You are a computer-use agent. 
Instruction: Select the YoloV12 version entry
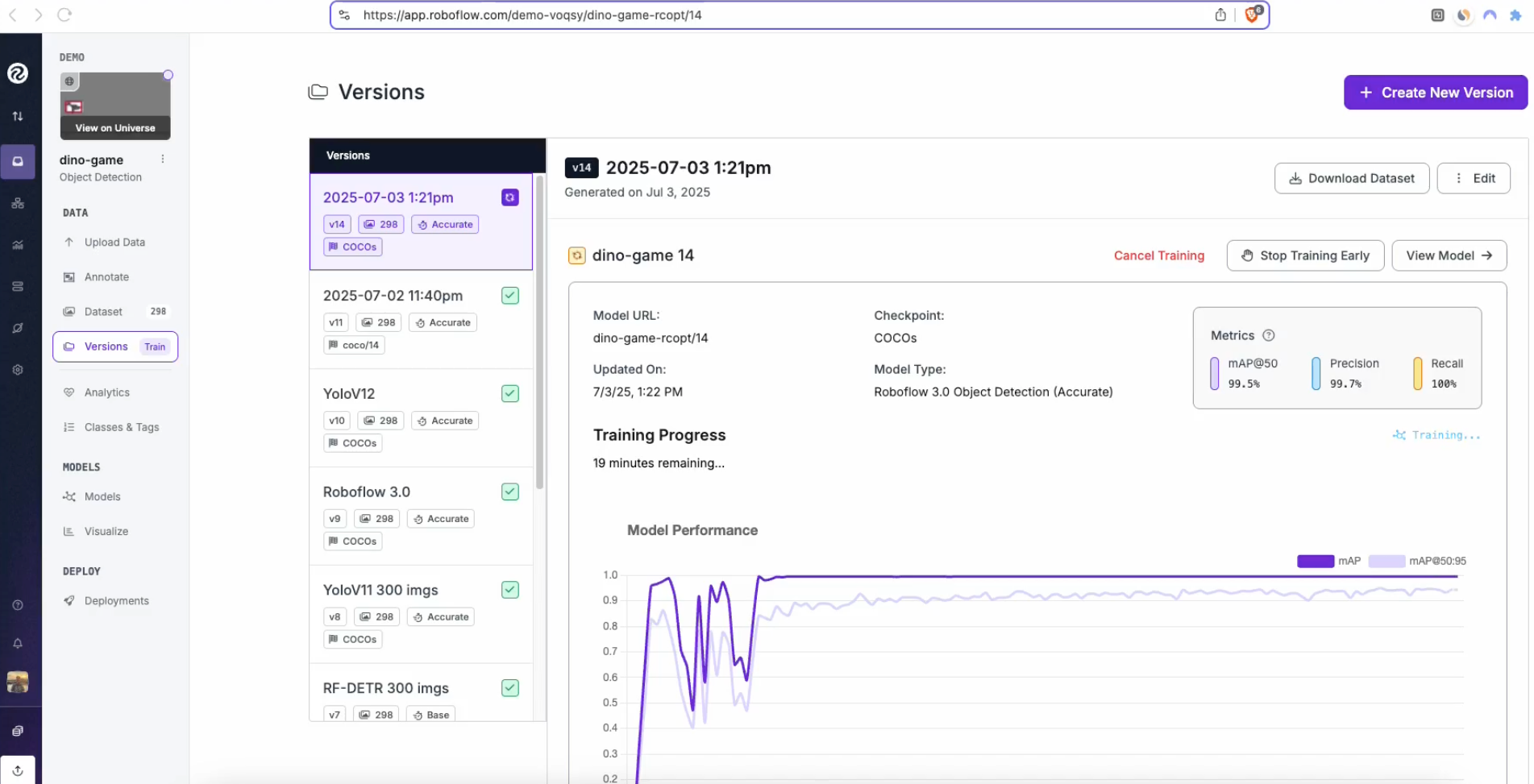(421, 418)
